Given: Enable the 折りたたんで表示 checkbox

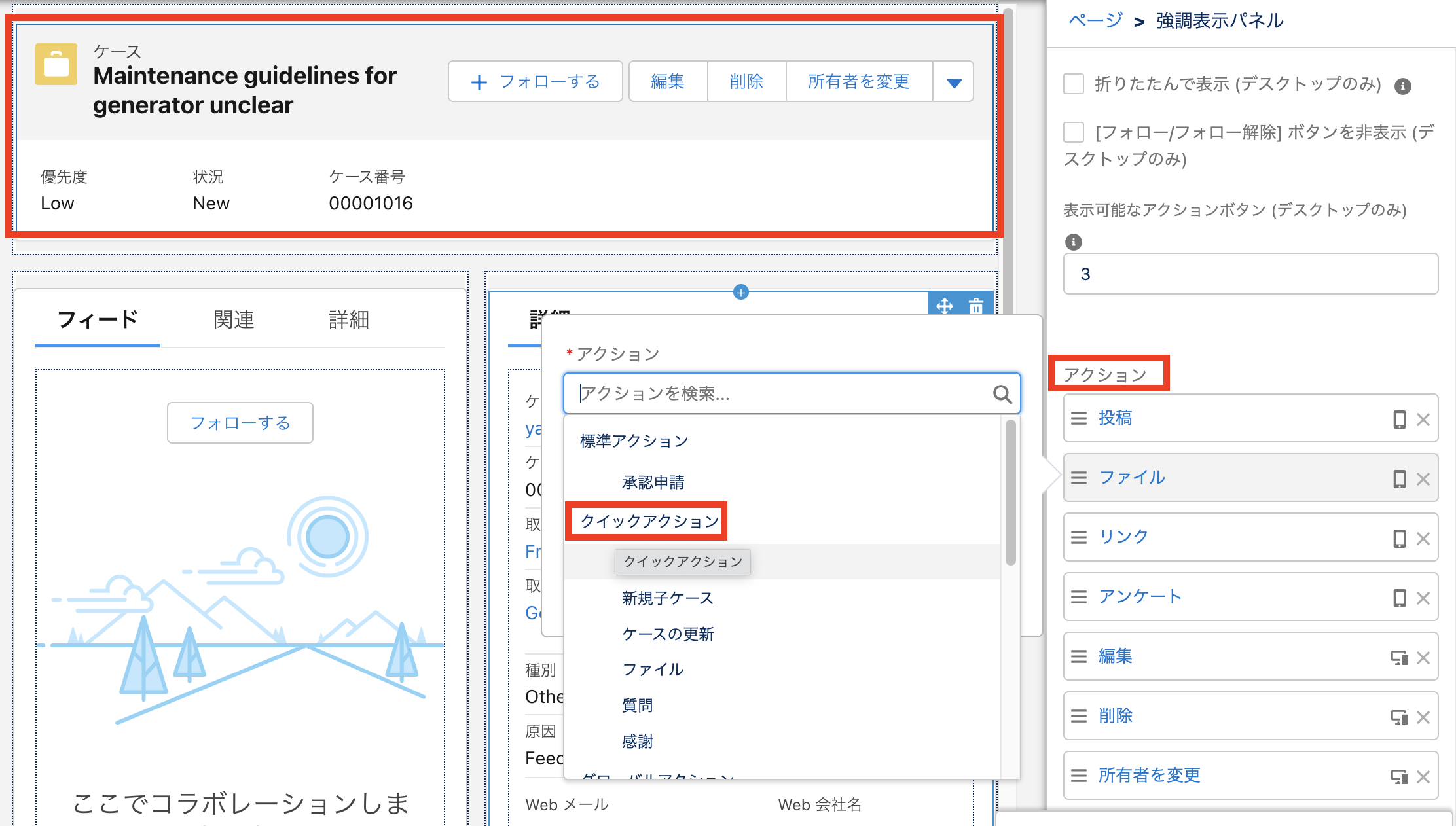Looking at the screenshot, I should (1074, 84).
